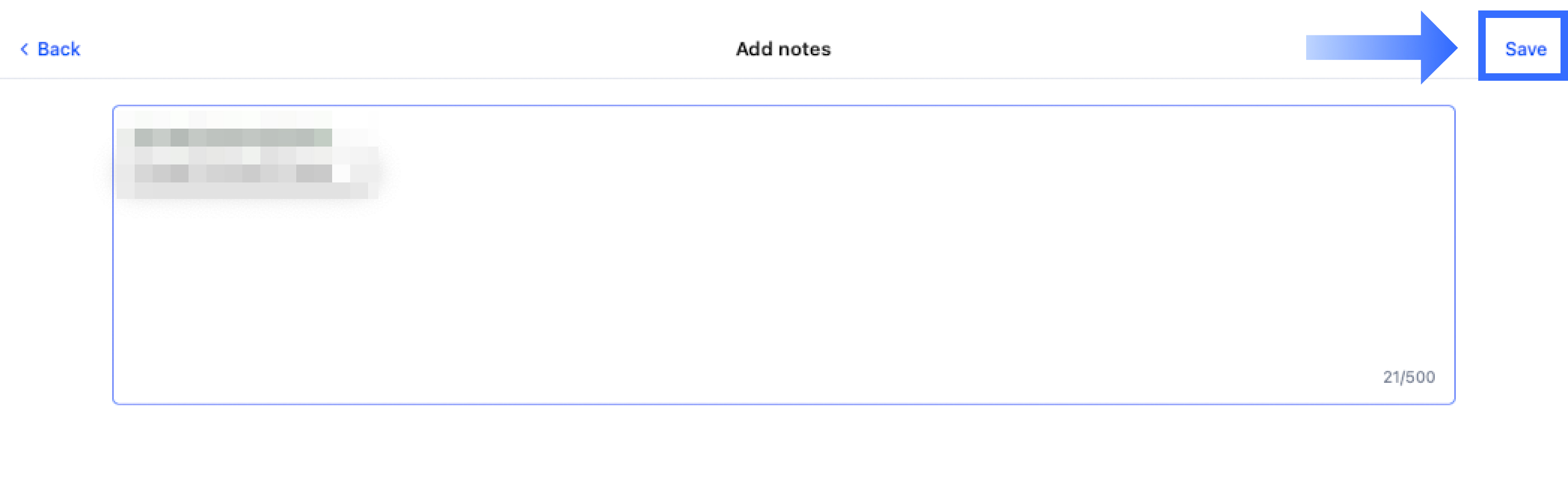This screenshot has height=492, width=1568.
Task: Click the dark first line of blurred text
Action: click(232, 138)
